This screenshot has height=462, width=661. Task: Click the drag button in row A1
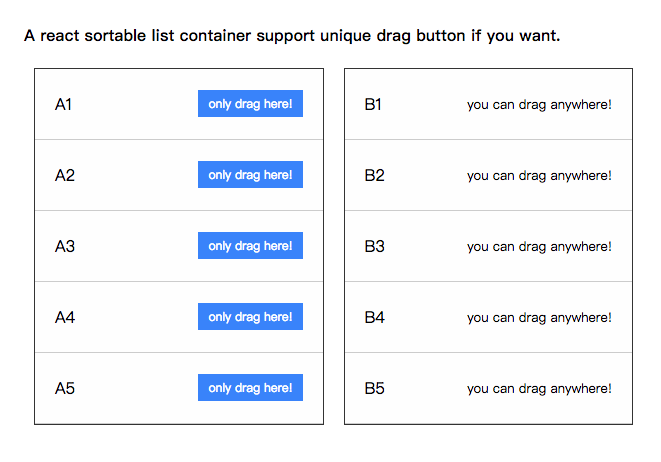pos(250,104)
